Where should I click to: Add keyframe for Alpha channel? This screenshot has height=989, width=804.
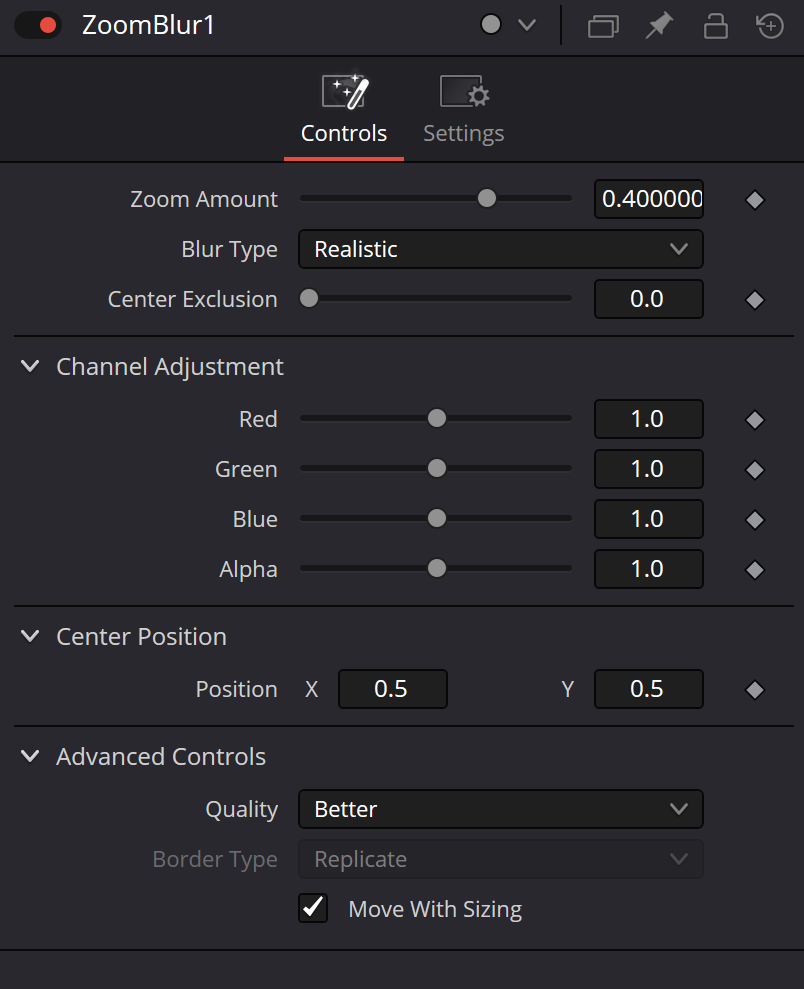[x=755, y=570]
